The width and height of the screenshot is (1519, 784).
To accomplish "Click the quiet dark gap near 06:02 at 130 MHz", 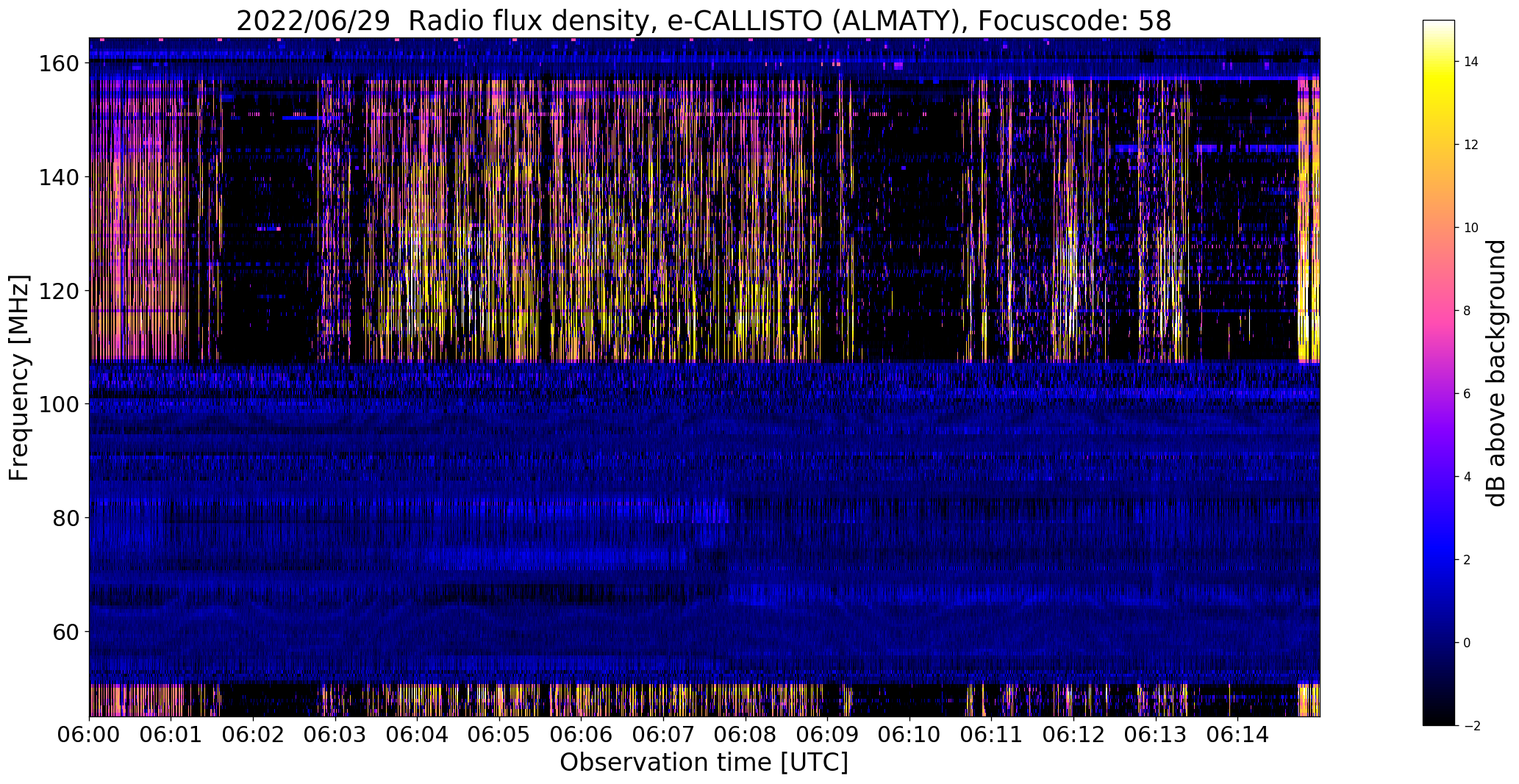I will [265, 235].
